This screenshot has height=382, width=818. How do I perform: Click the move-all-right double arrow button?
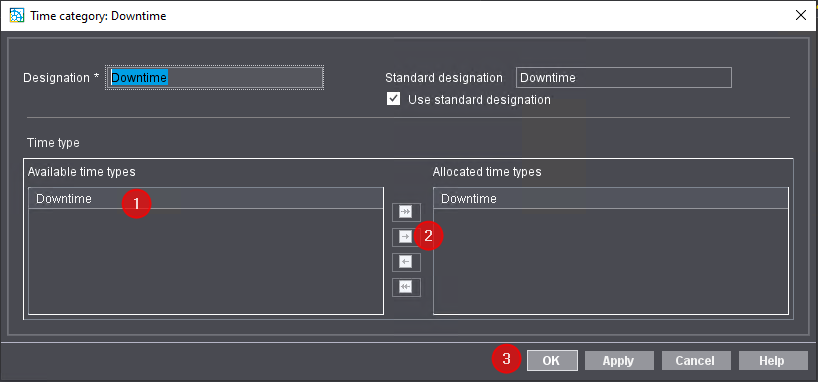[x=406, y=211]
